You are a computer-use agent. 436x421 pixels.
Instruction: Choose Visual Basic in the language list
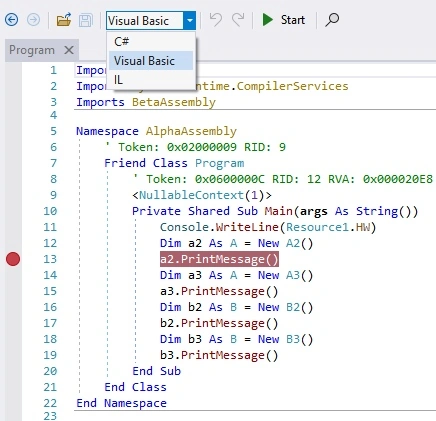click(151, 61)
